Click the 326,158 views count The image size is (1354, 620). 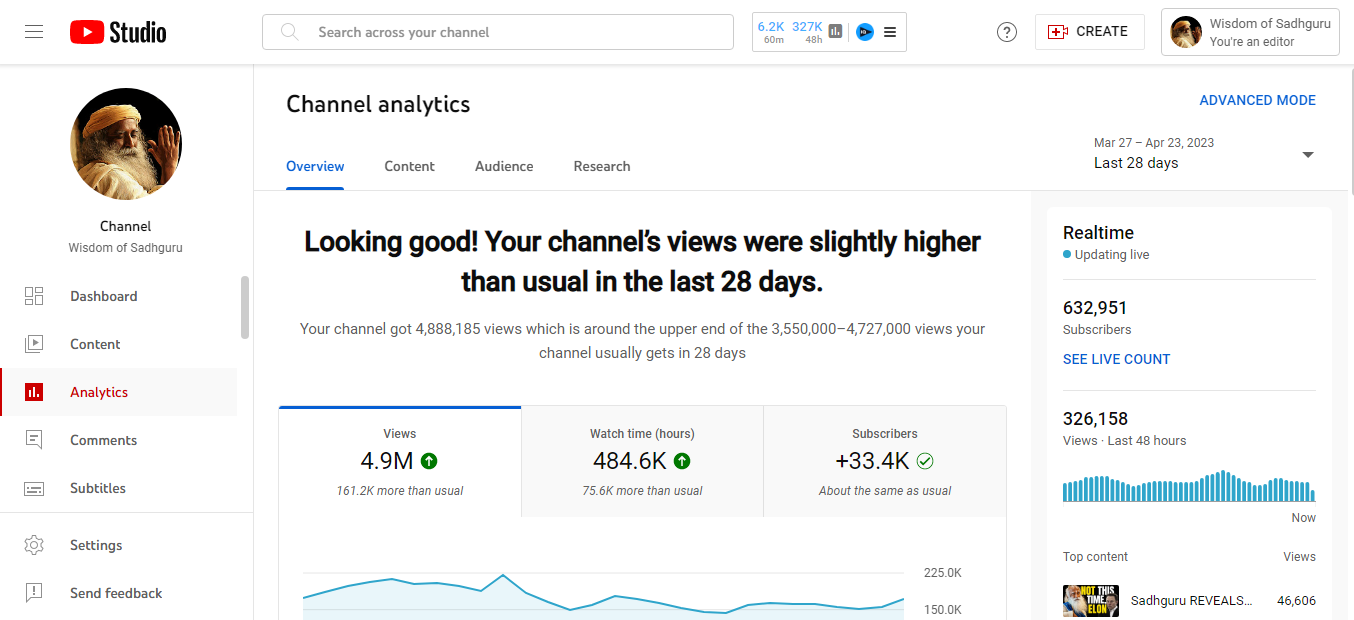point(1095,419)
